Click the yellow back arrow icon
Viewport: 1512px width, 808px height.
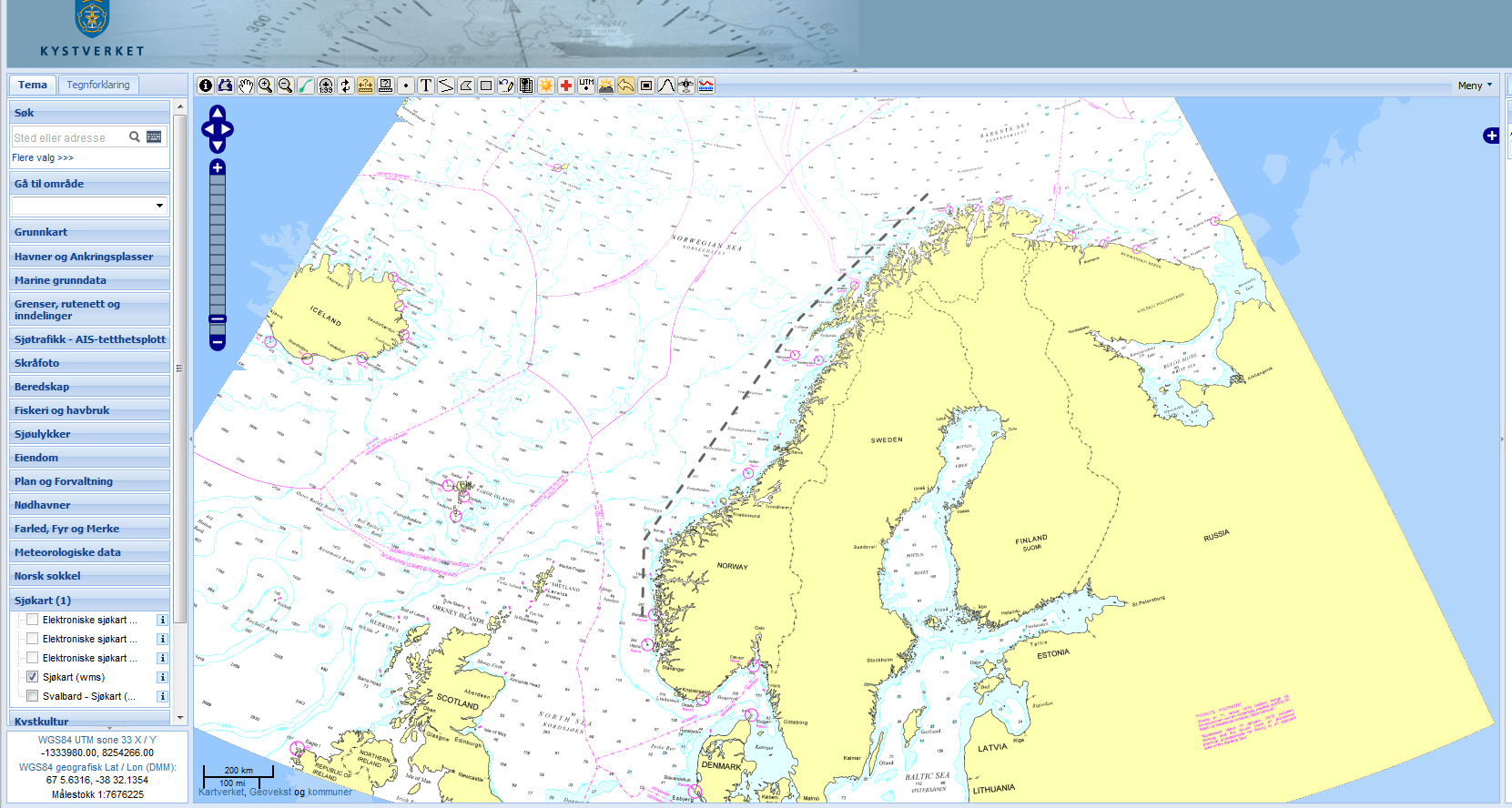point(626,86)
